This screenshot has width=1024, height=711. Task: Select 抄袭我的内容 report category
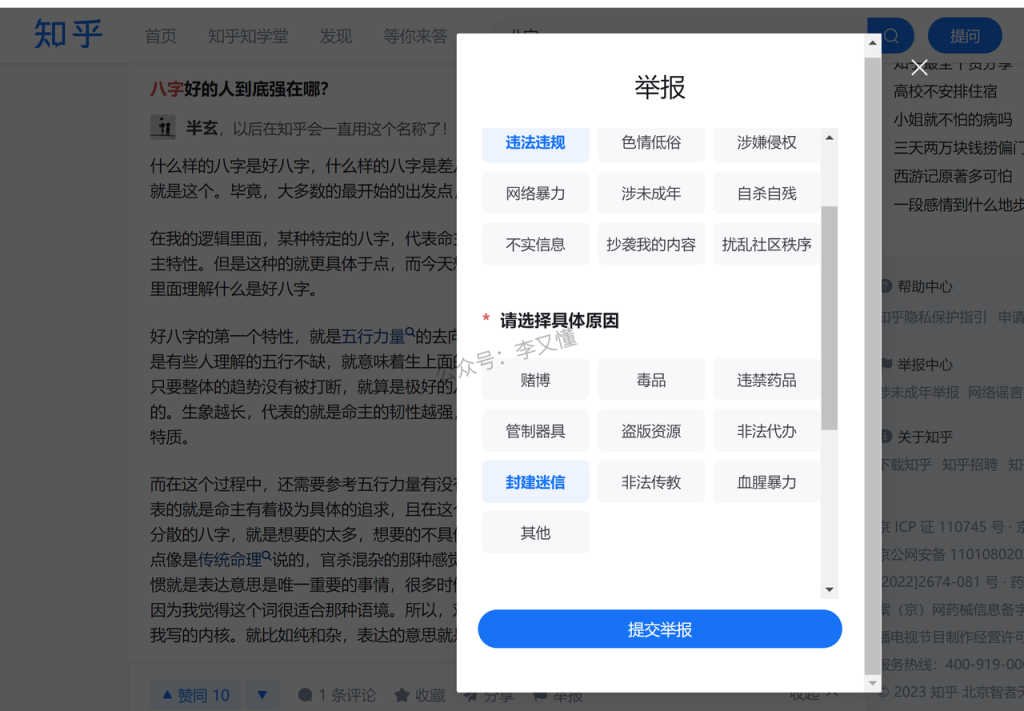[x=651, y=244]
